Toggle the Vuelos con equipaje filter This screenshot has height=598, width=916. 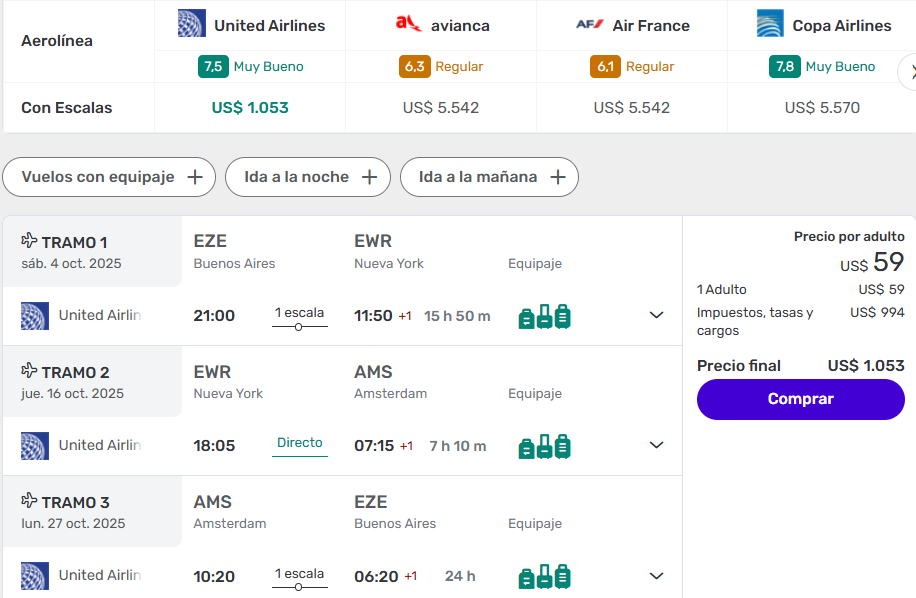click(x=109, y=177)
